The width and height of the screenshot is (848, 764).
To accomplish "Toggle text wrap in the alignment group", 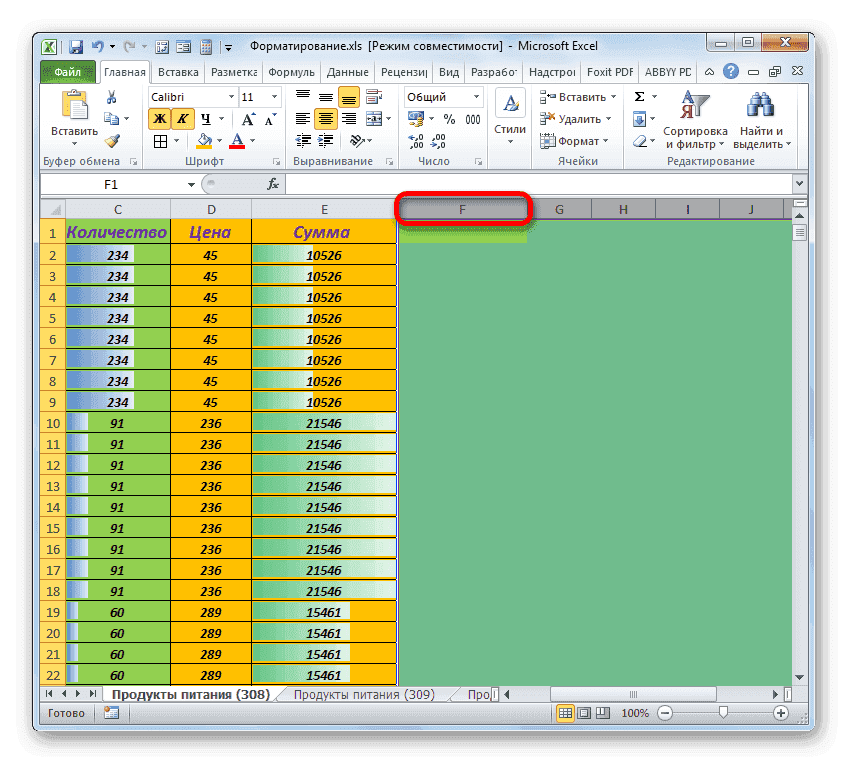I will click(x=372, y=97).
